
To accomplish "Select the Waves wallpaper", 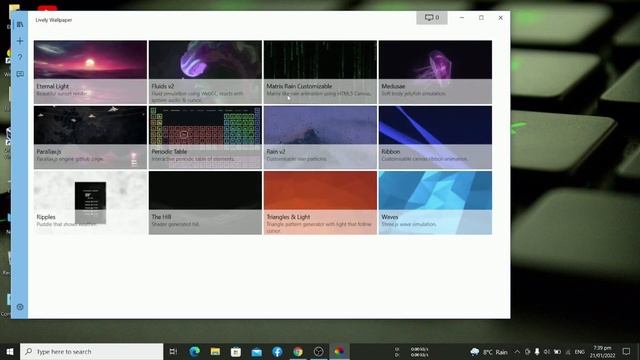I will (435, 202).
